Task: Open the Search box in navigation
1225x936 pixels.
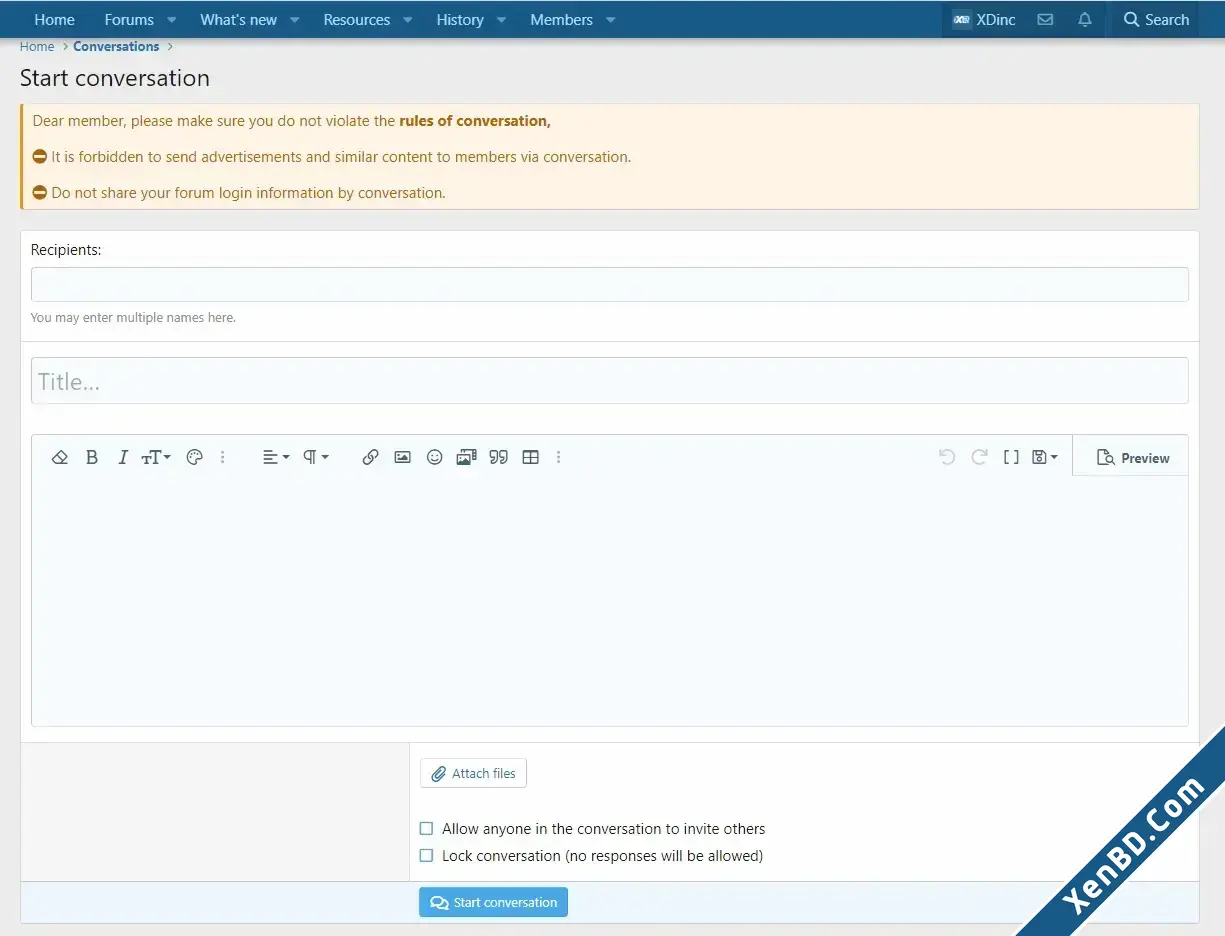Action: tap(1156, 20)
